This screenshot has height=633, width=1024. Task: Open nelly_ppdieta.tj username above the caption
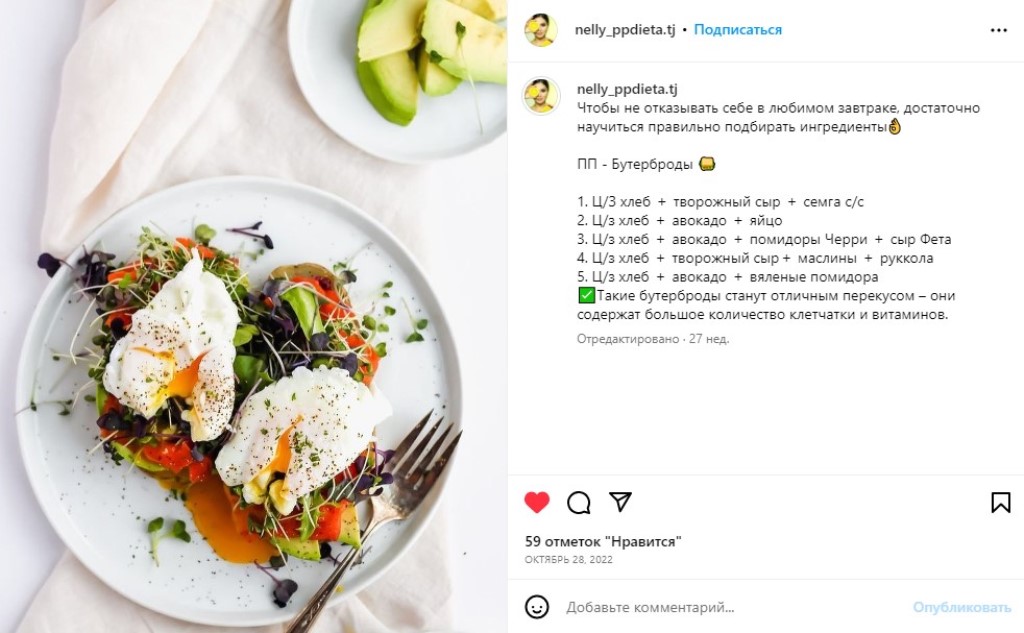(627, 89)
